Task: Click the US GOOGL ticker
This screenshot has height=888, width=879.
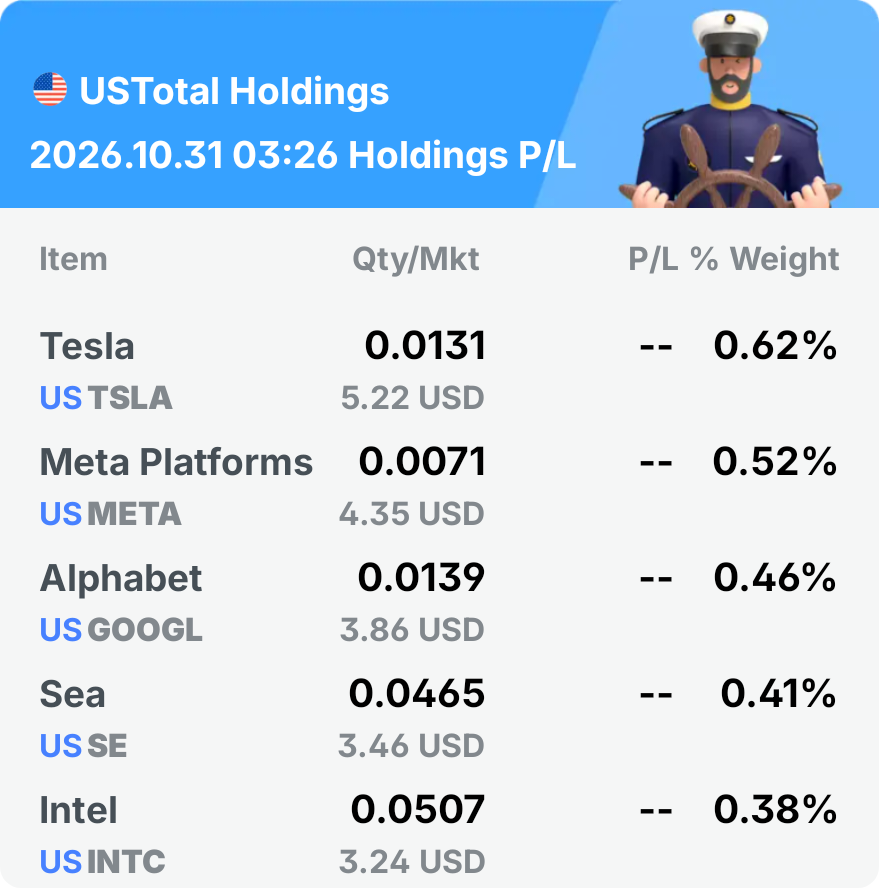Action: pos(121,630)
